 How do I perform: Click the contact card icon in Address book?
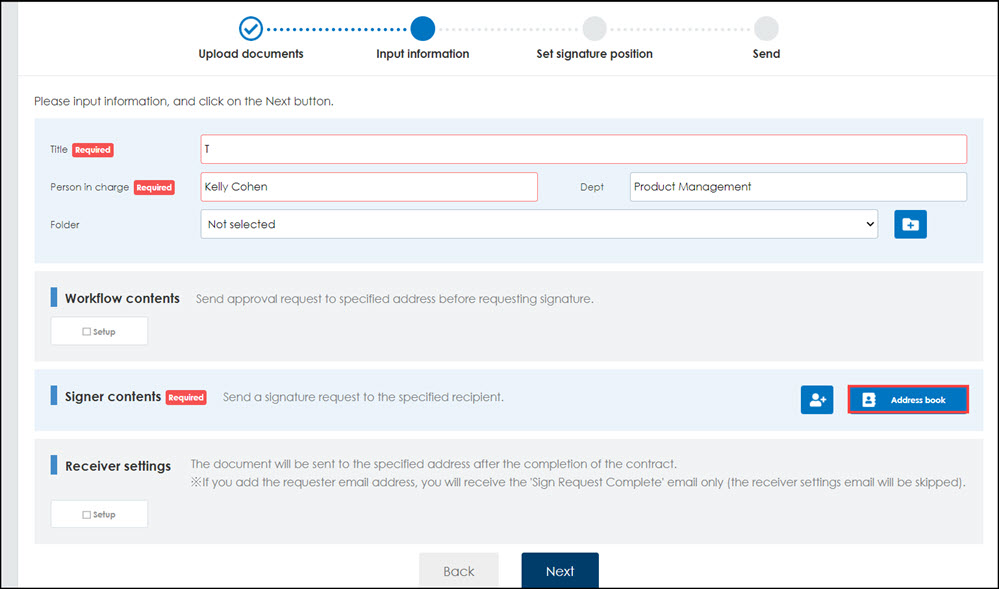(x=869, y=400)
